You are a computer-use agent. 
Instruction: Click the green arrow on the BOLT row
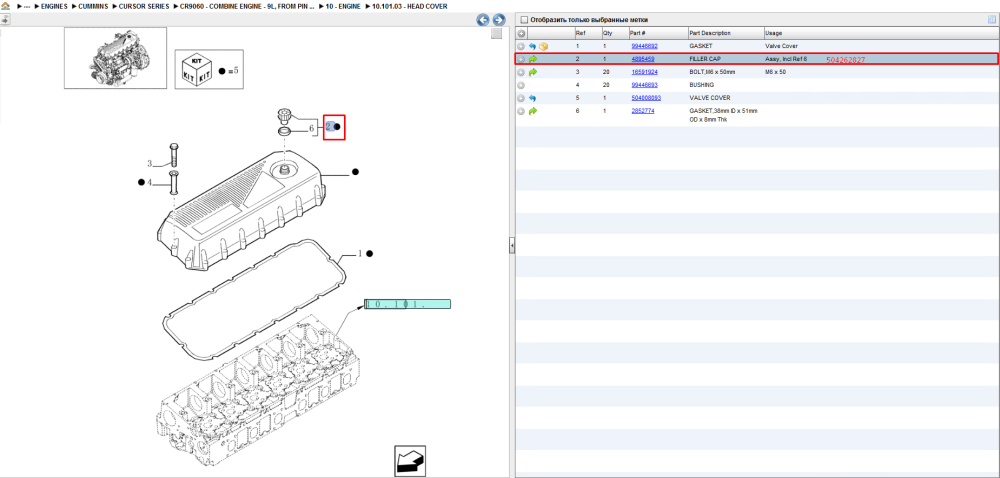533,72
